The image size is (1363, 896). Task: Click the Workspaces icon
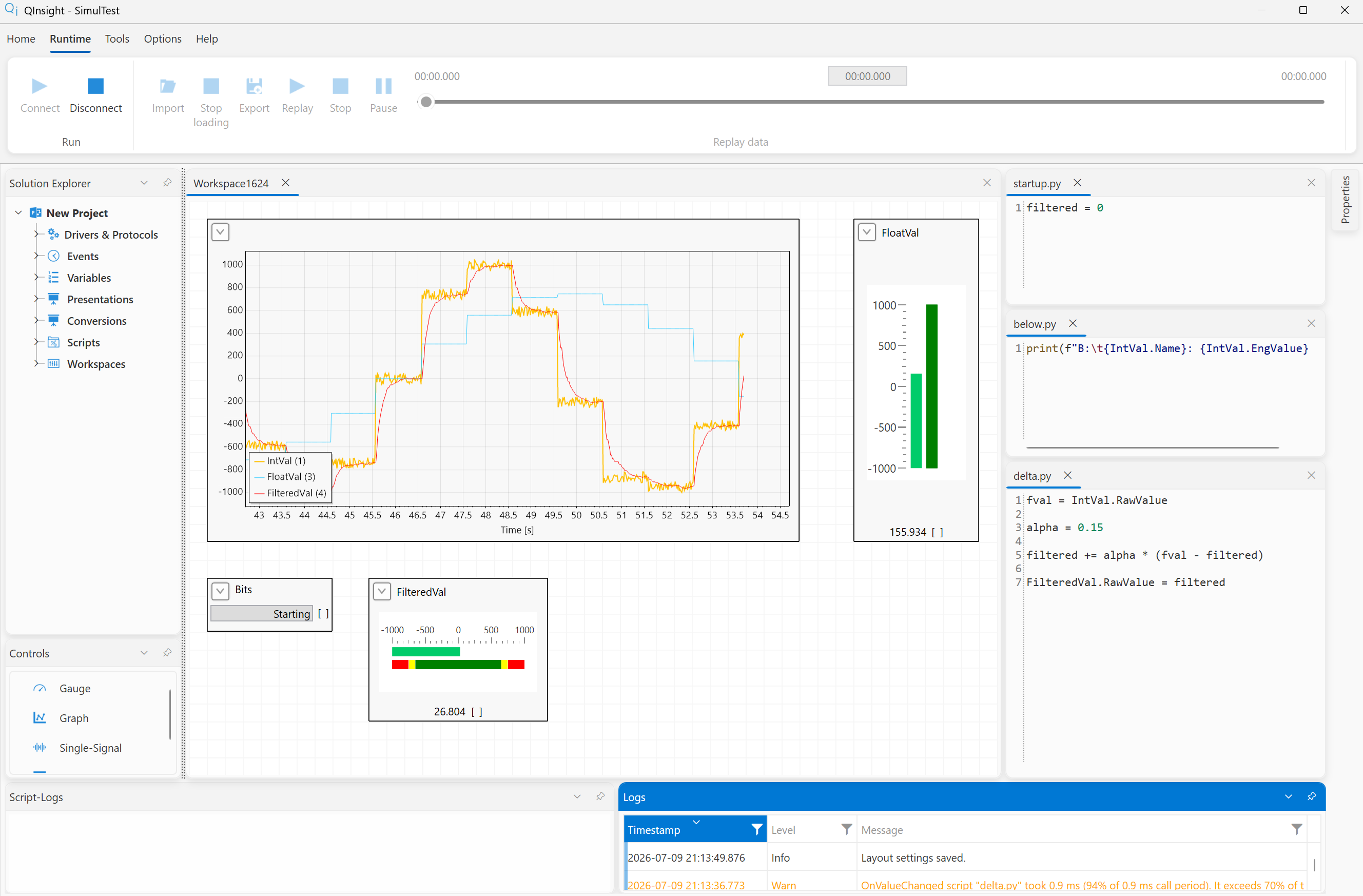[x=53, y=363]
